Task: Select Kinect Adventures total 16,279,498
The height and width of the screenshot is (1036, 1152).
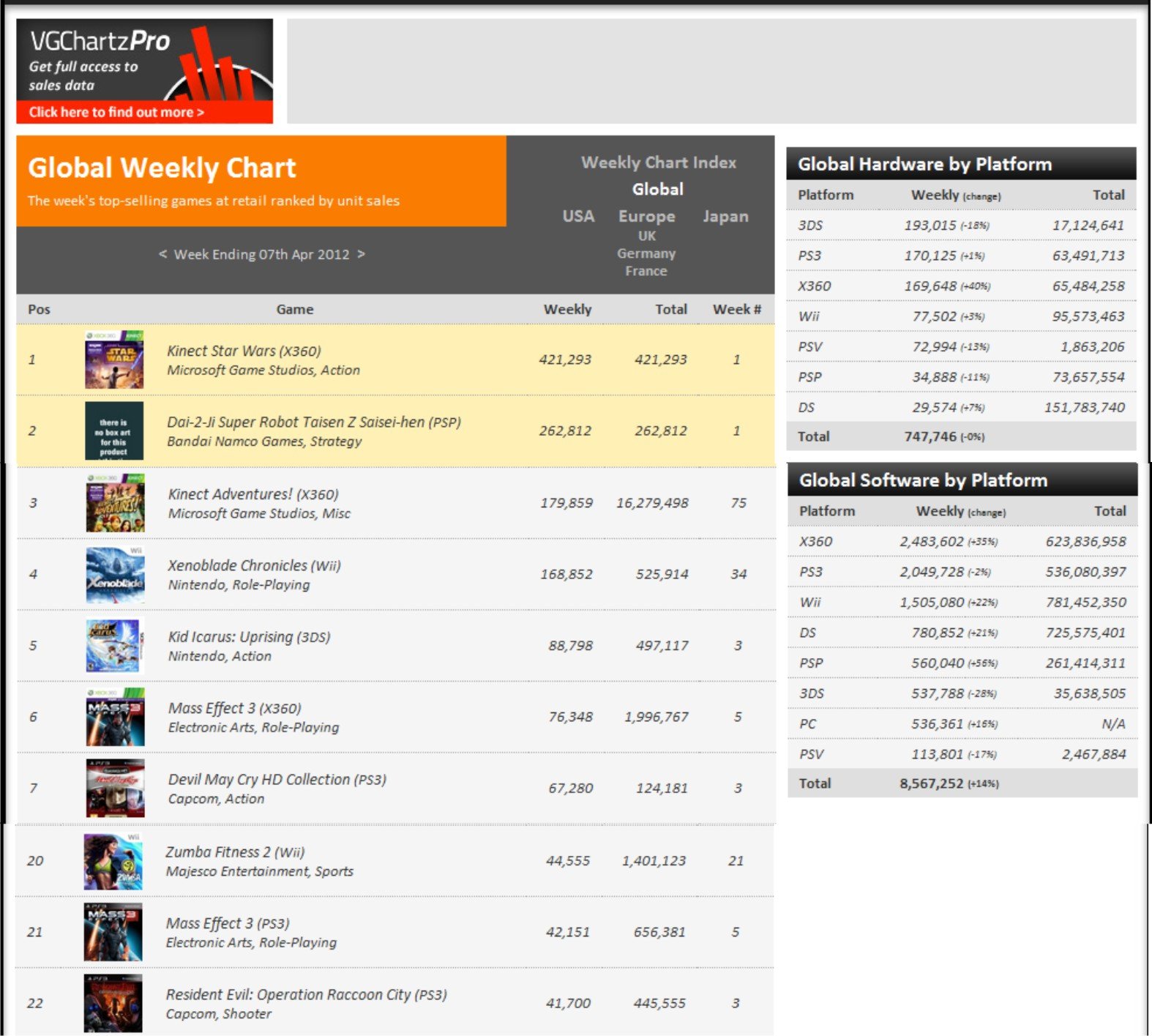Action: point(652,503)
